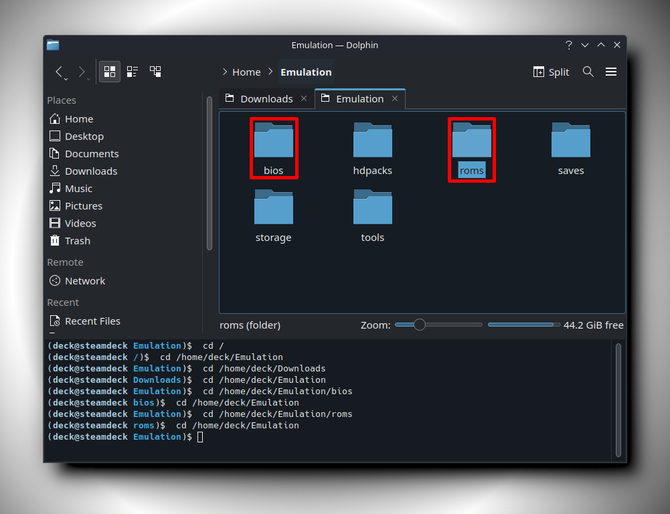
Task: Open dropdown arrow under back button
Action: [66, 79]
